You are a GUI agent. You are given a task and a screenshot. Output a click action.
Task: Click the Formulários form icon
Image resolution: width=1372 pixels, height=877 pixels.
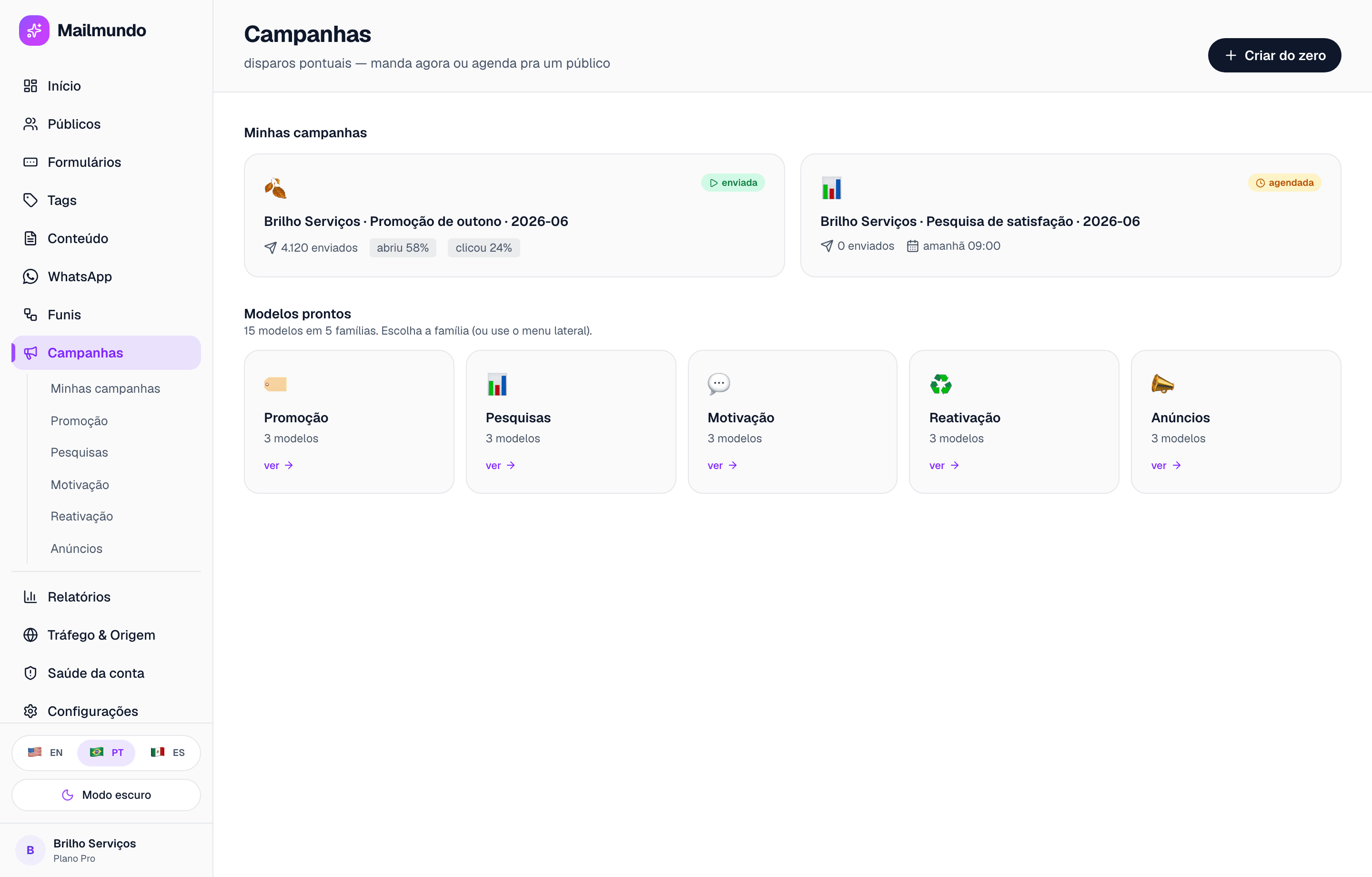coord(30,163)
